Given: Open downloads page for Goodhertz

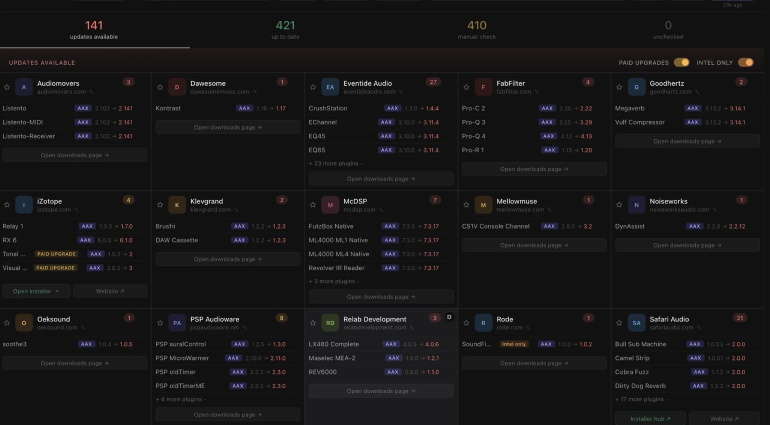Looking at the screenshot, I should (x=688, y=142).
